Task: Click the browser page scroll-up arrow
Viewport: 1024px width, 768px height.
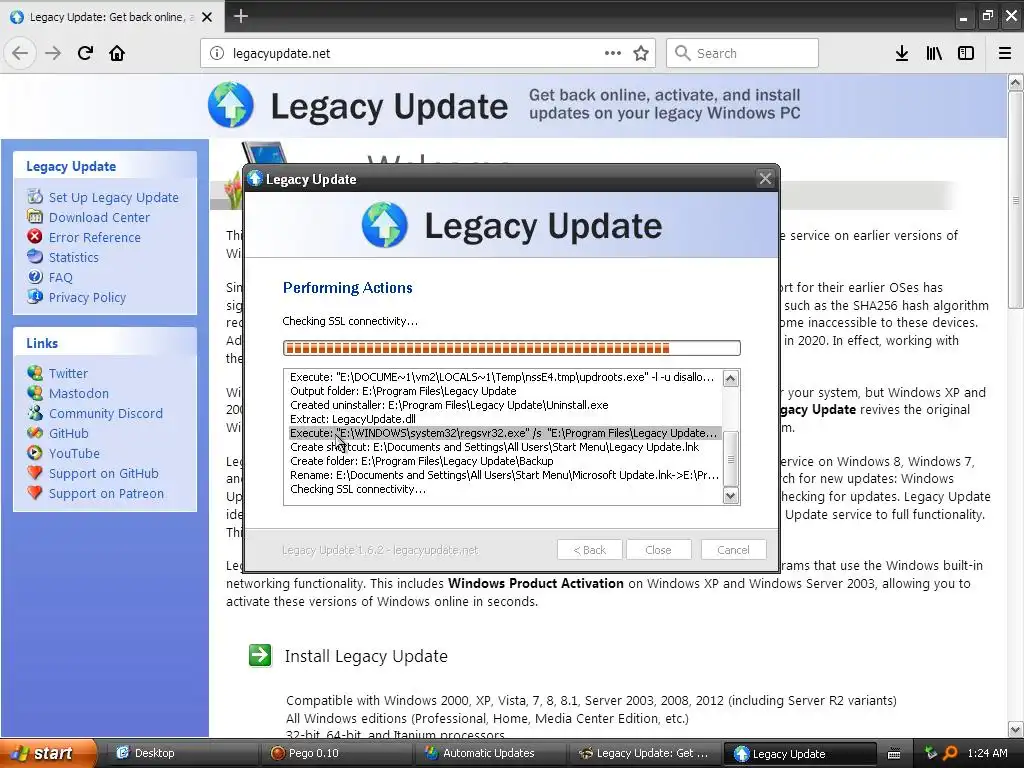Action: point(1015,82)
